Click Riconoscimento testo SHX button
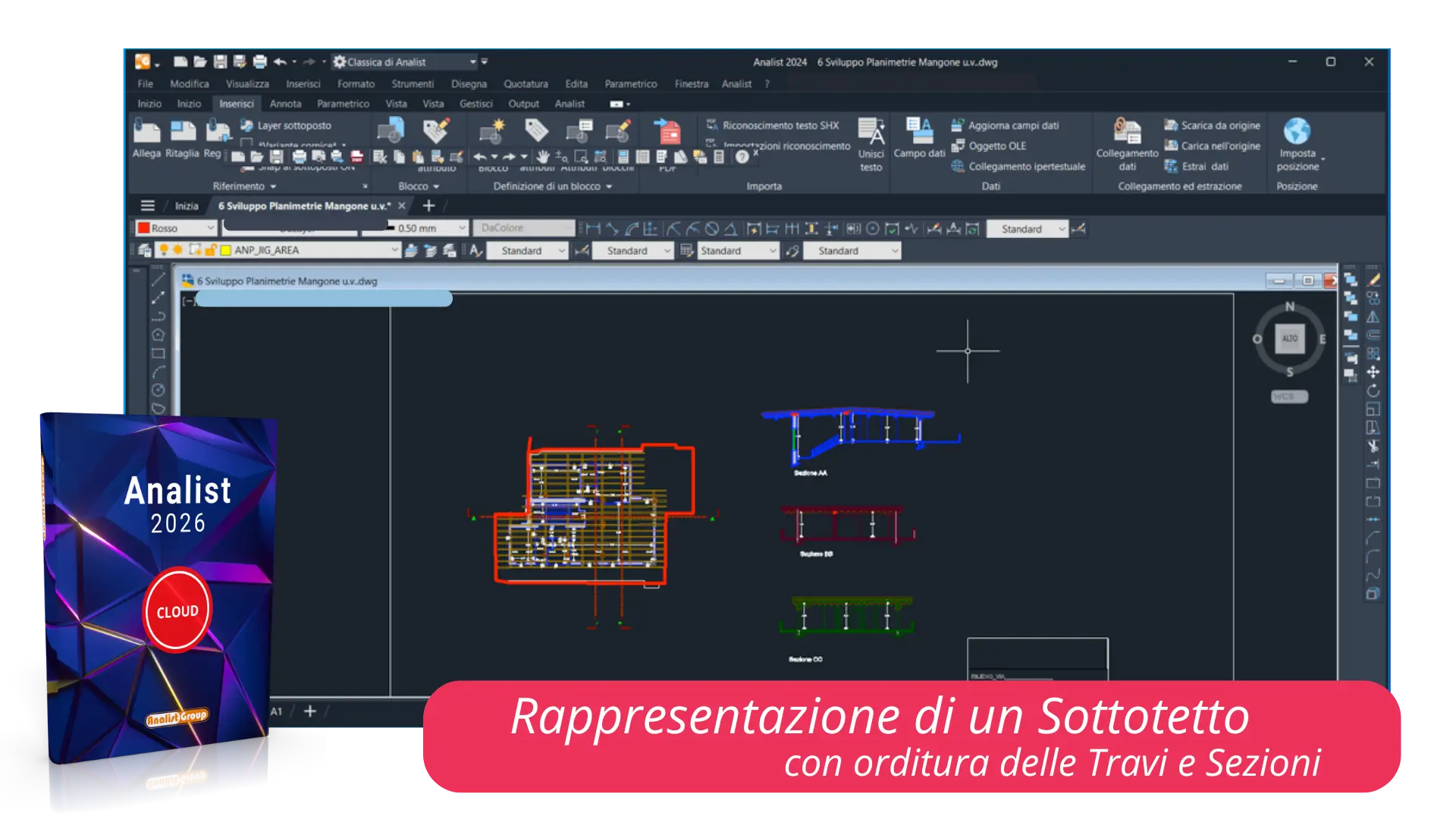Viewport: 1456px width, 819px height. pos(780,126)
